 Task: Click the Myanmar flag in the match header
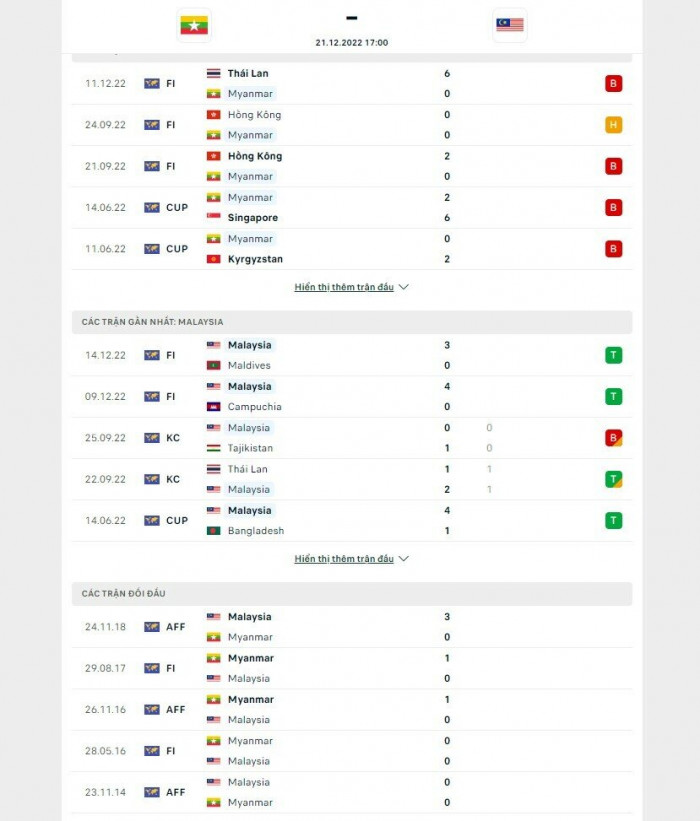[194, 25]
